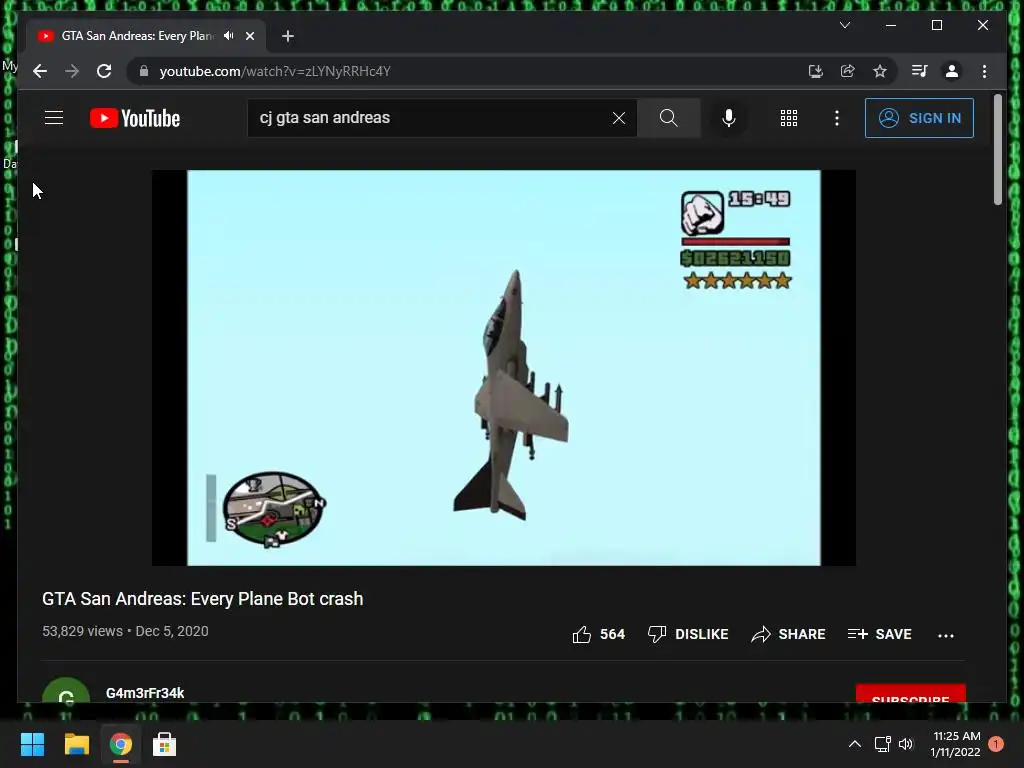Open the YouTube guide hamburger menu
Screen dimensions: 1024x768
[54, 118]
